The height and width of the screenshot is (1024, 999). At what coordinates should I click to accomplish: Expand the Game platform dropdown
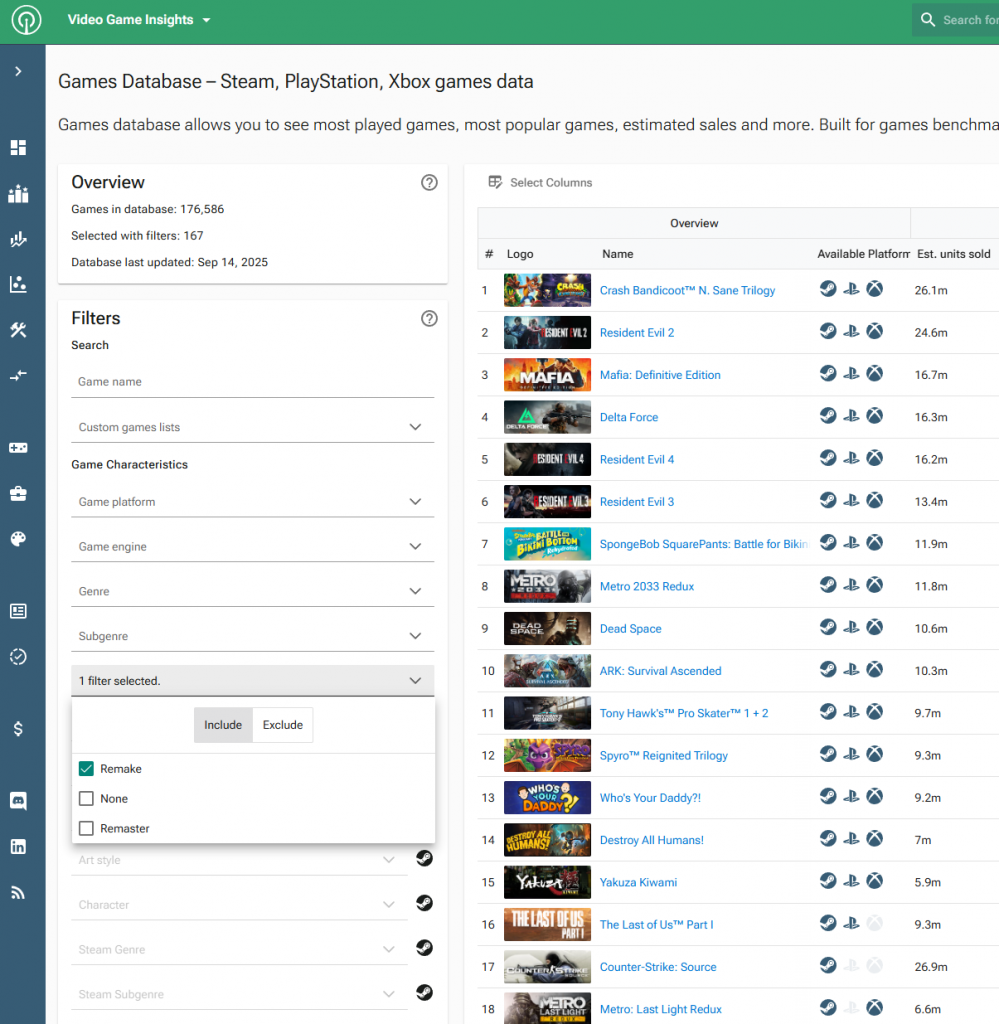(x=253, y=502)
